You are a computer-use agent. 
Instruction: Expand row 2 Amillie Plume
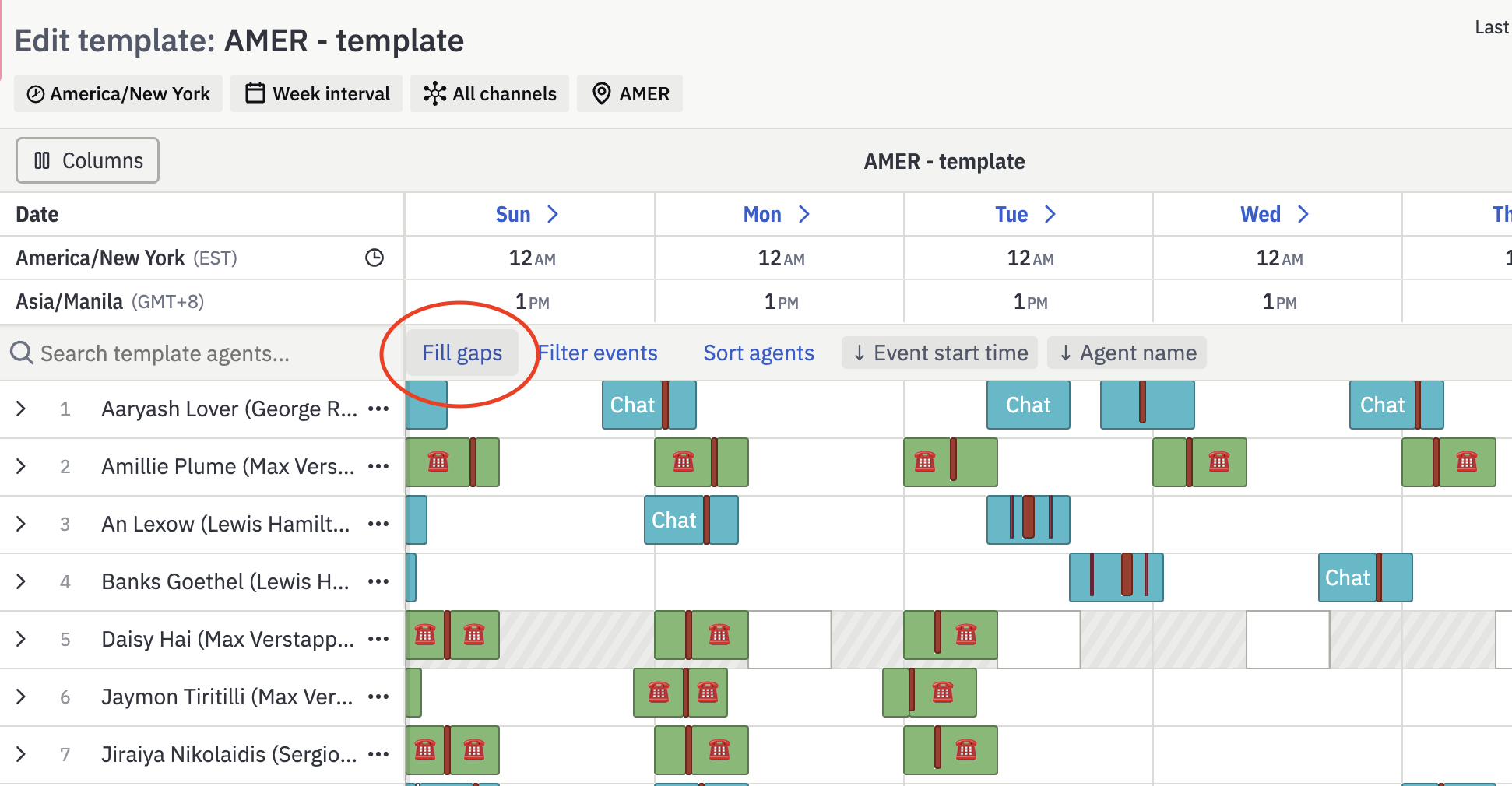21,466
